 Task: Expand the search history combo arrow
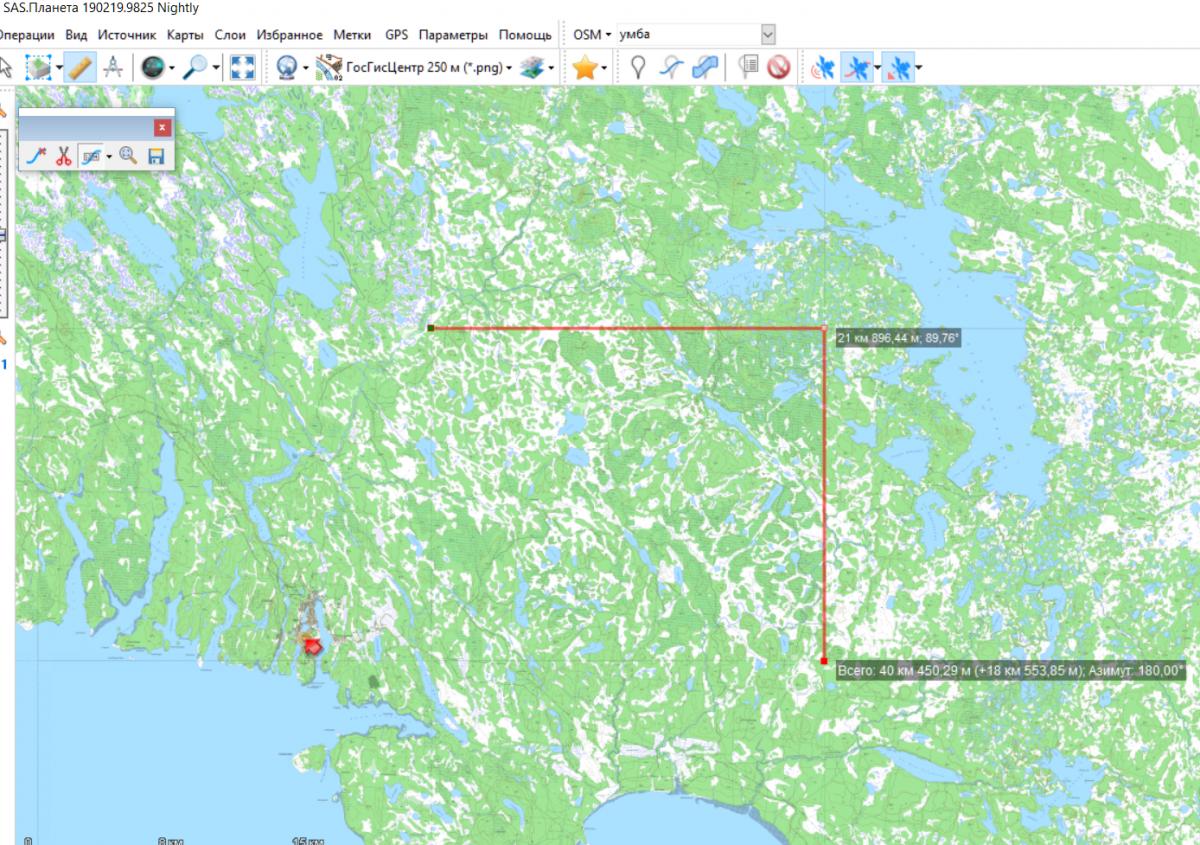pyautogui.click(x=768, y=34)
